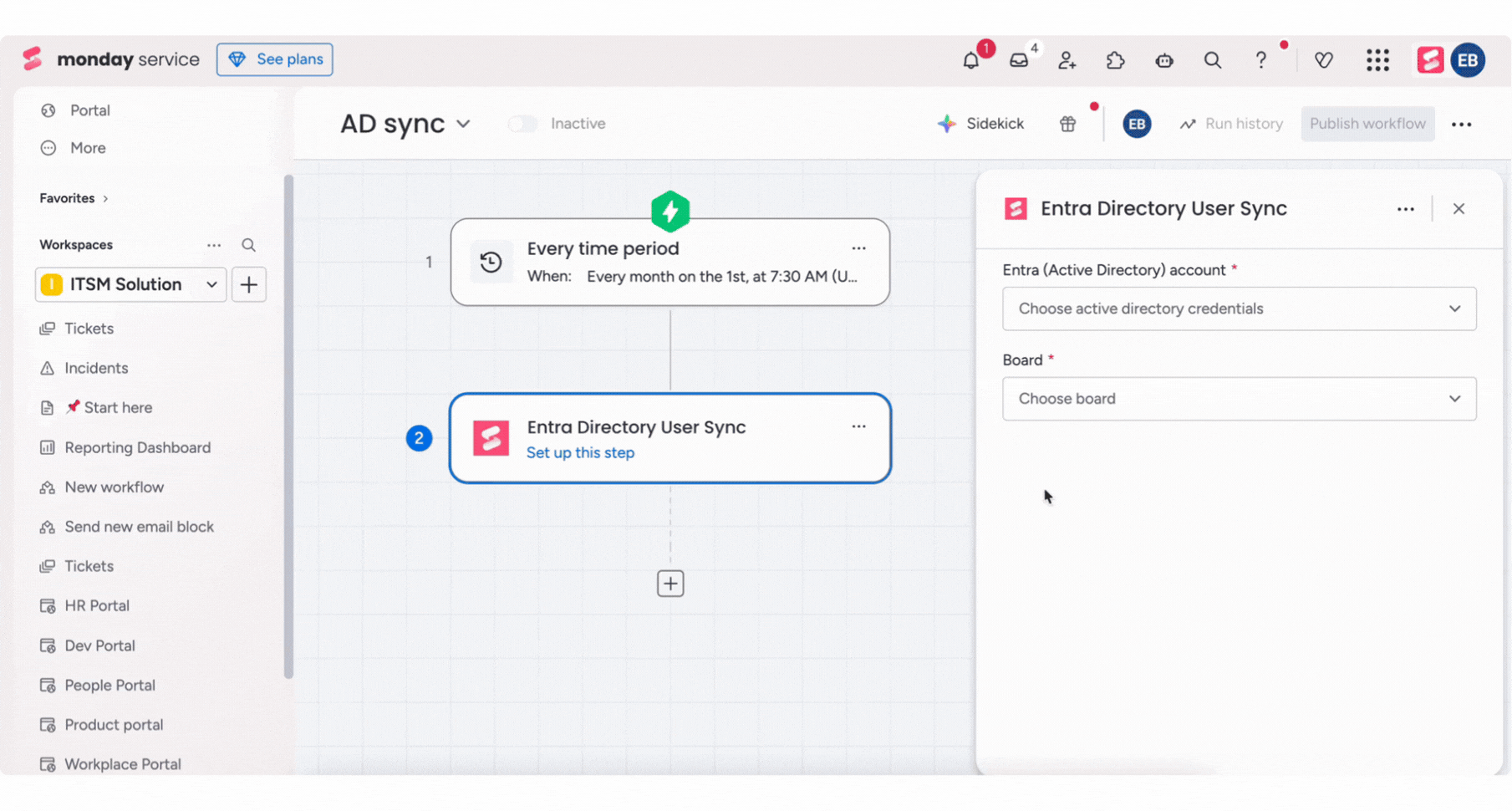Open the AI robot assistant icon
Image resolution: width=1512 pixels, height=811 pixels.
tap(1163, 60)
